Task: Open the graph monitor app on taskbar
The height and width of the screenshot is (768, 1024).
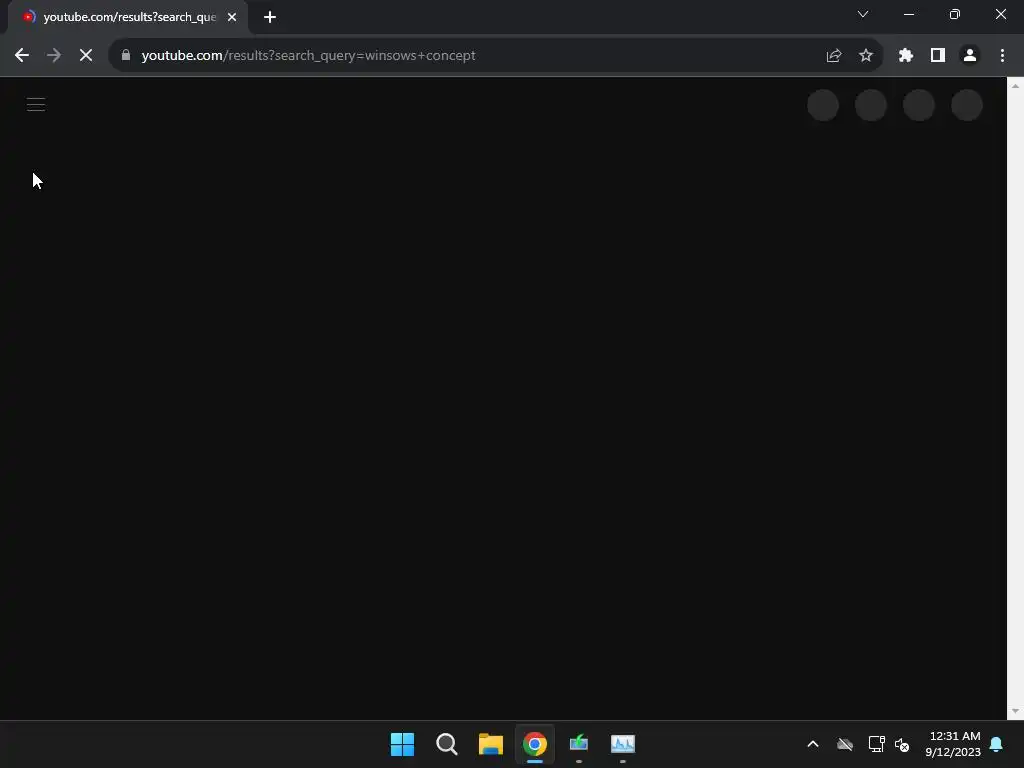Action: tap(623, 744)
